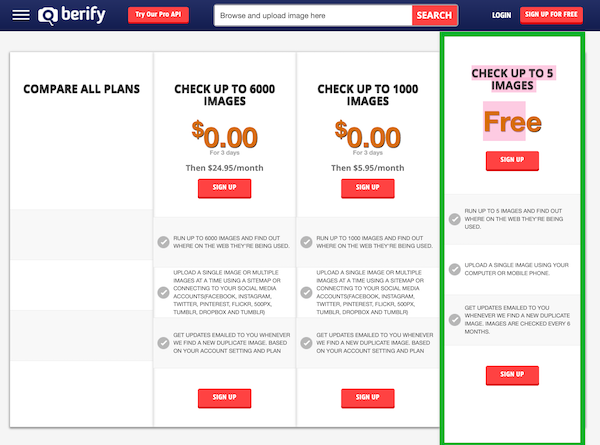
Task: Open the hamburger menu icon
Action: (x=21, y=15)
